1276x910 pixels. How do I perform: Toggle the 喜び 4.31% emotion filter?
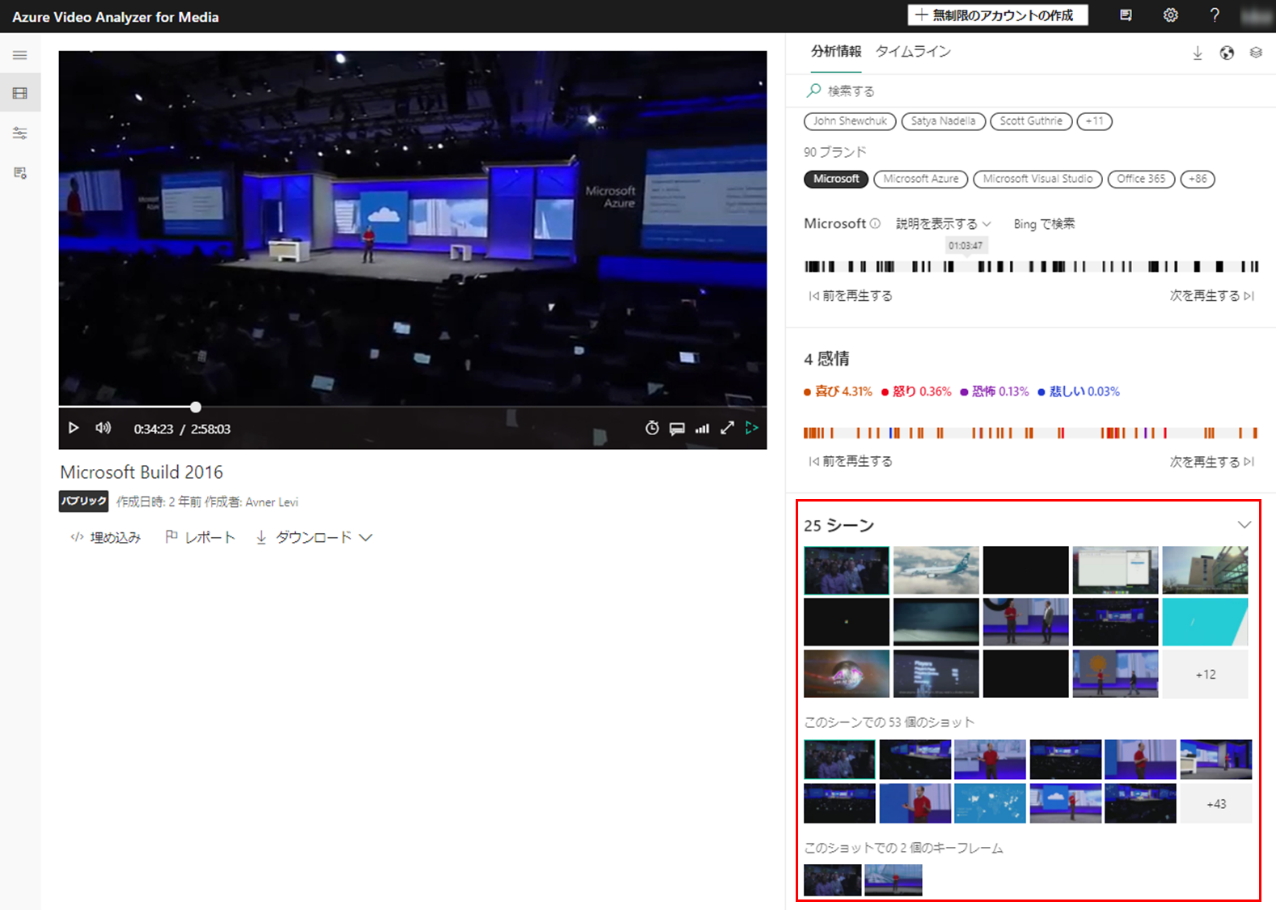pos(838,392)
